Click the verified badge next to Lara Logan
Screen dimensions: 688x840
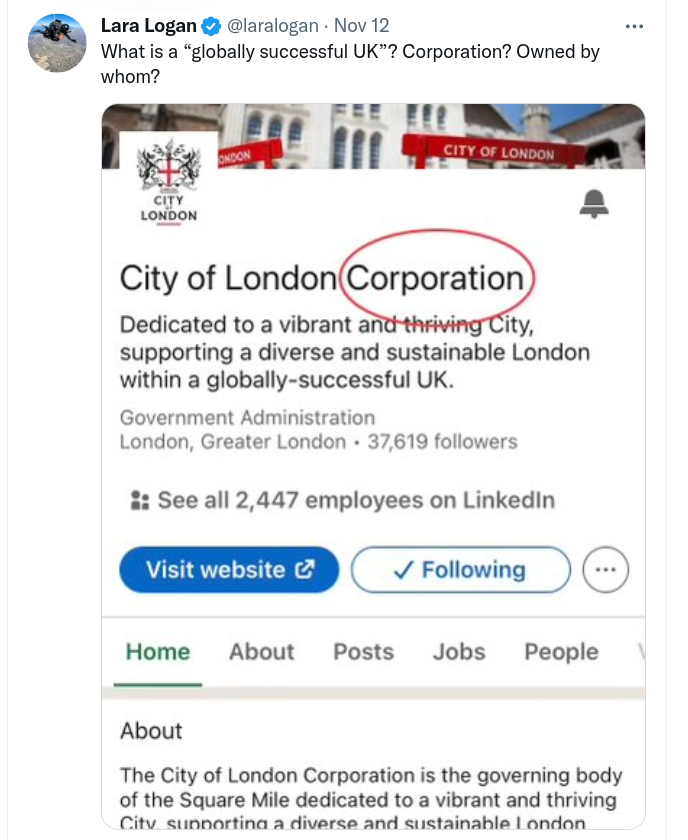(212, 26)
